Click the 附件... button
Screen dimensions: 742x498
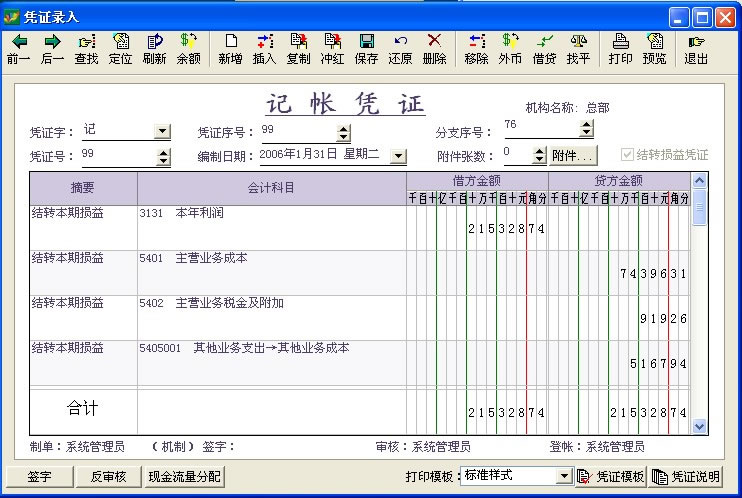573,155
